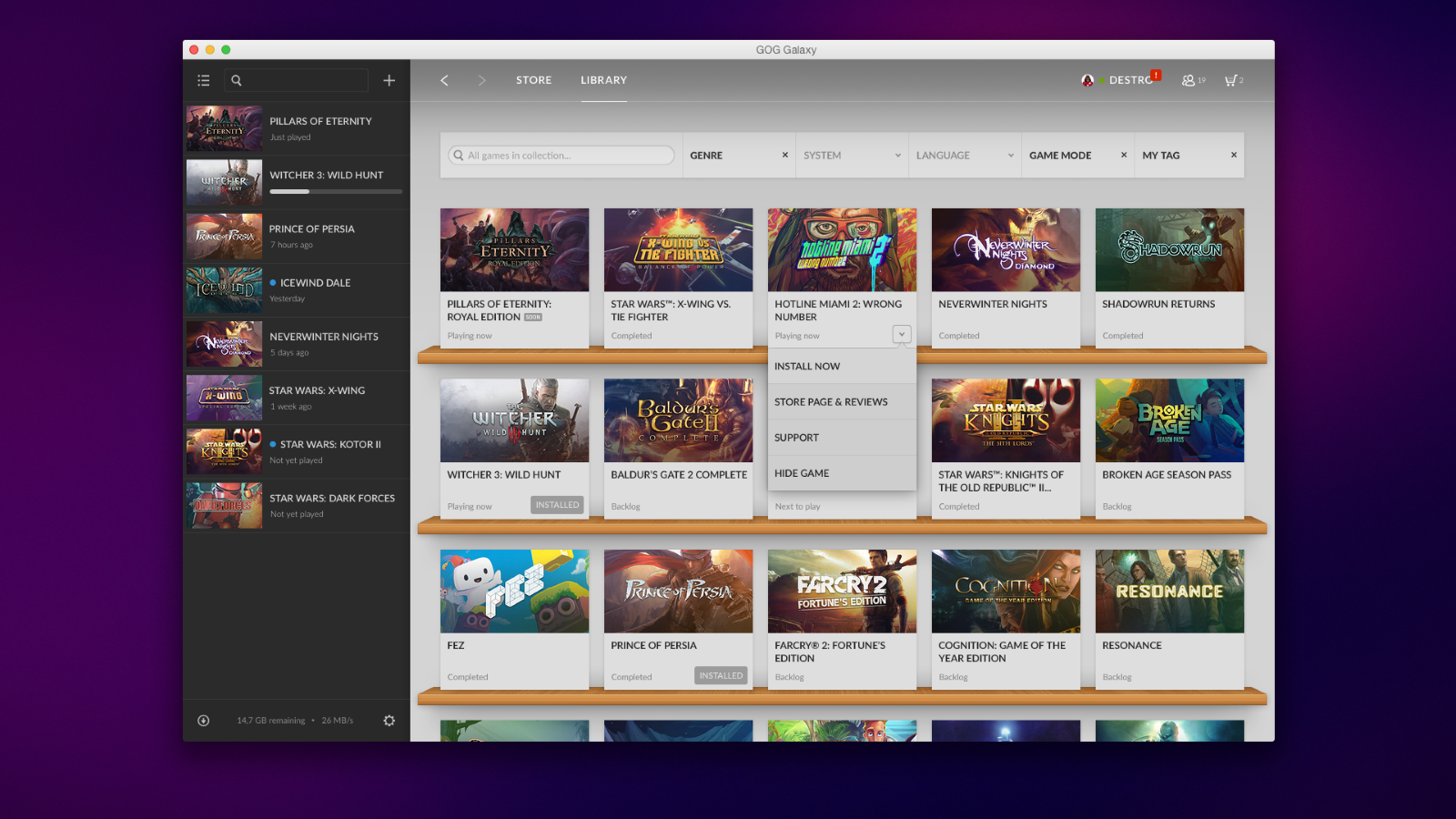This screenshot has width=1456, height=819.
Task: Collapse the Hotline Miami 2 options dropdown
Action: point(901,334)
